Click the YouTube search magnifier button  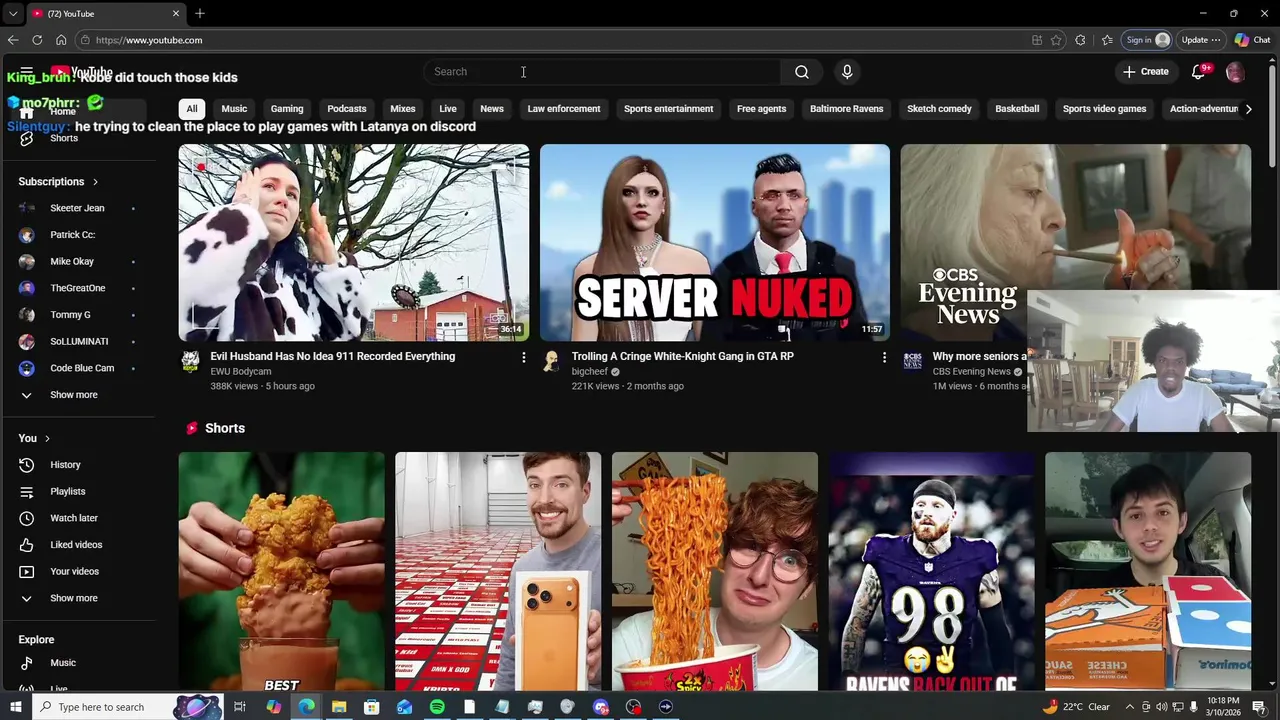click(801, 72)
